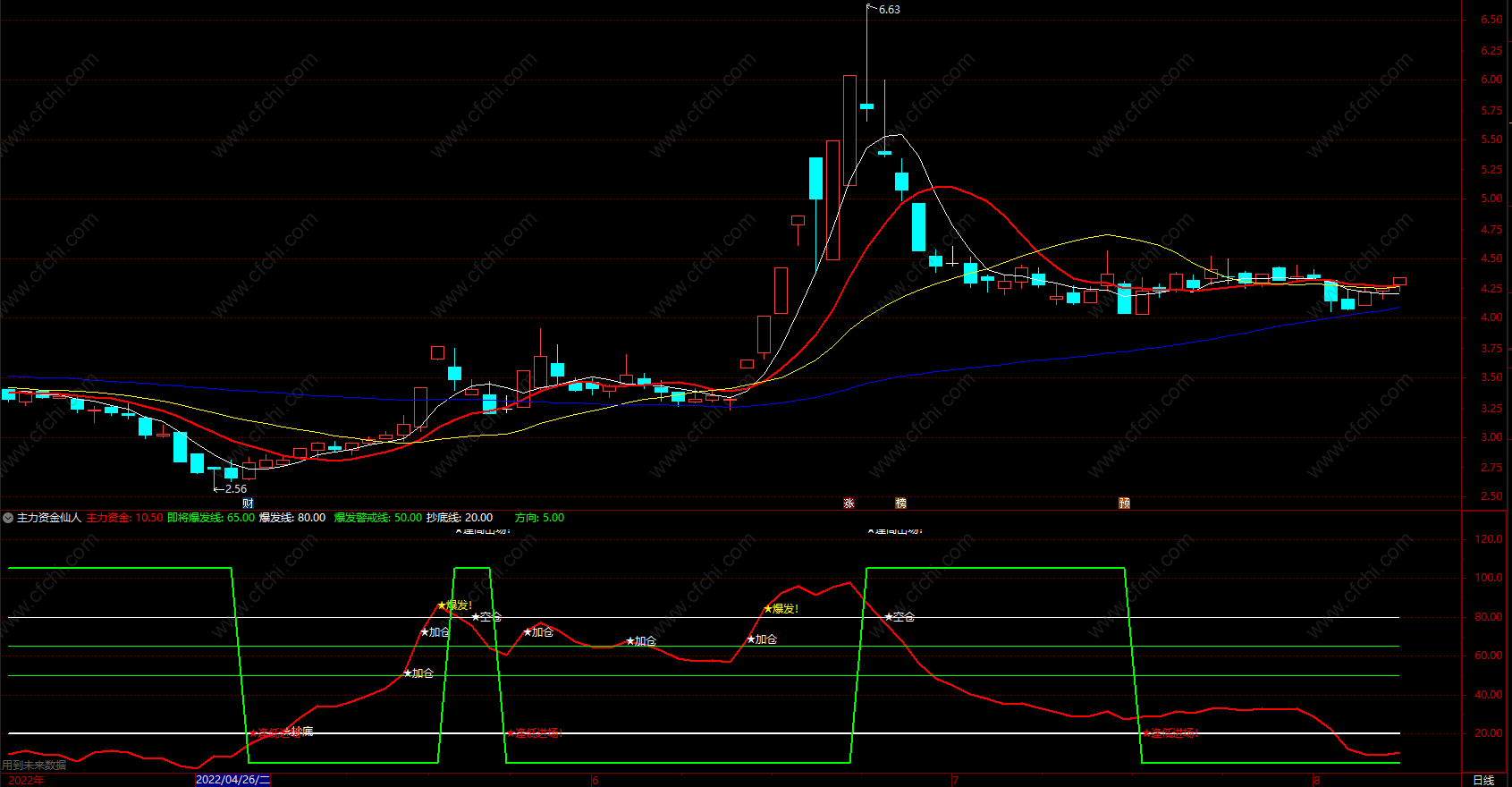
Task: Click the yellow ★爆发! signal near 空仓
Action: [455, 605]
